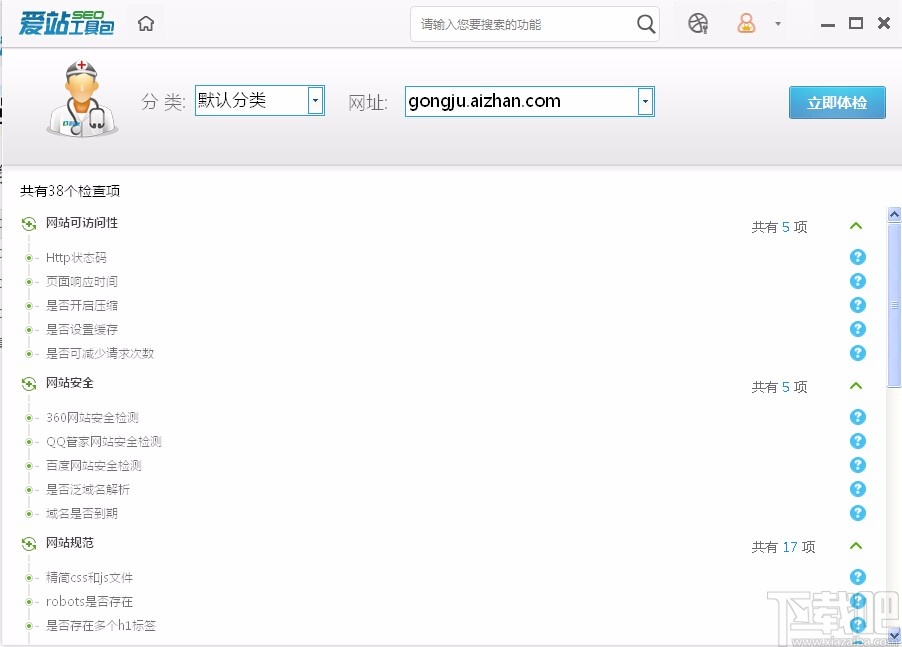Click inside the search input field

520,23
